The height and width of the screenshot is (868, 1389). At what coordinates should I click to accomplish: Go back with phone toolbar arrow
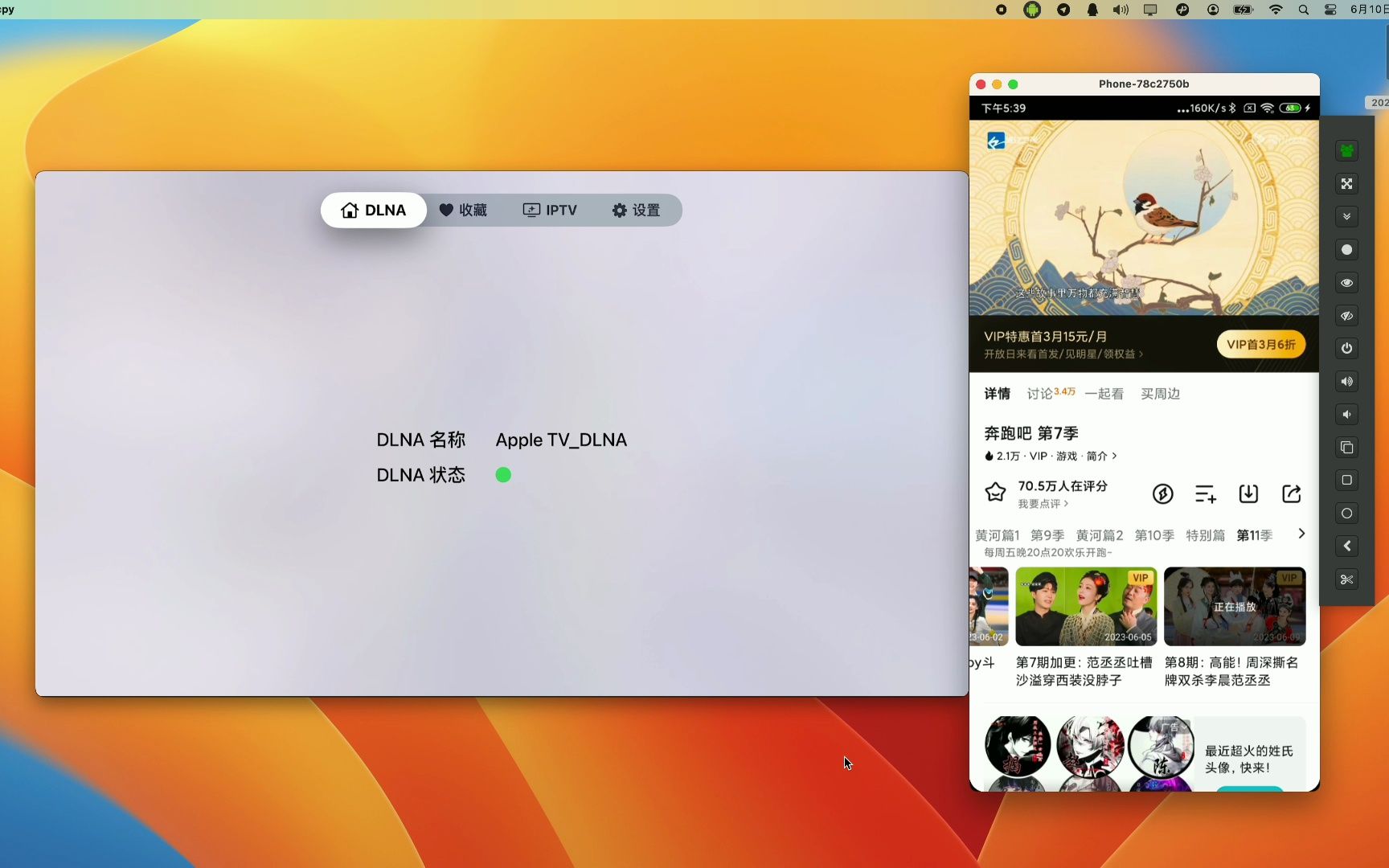[x=1346, y=546]
